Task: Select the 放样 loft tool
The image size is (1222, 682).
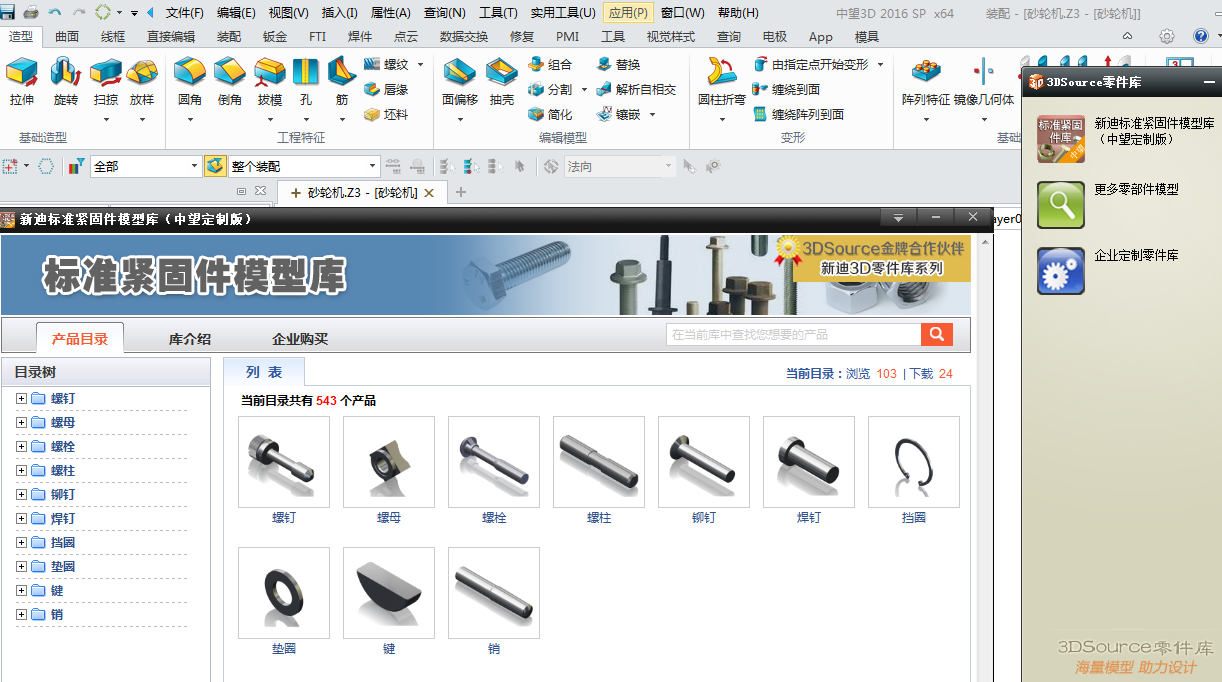Action: (142, 82)
